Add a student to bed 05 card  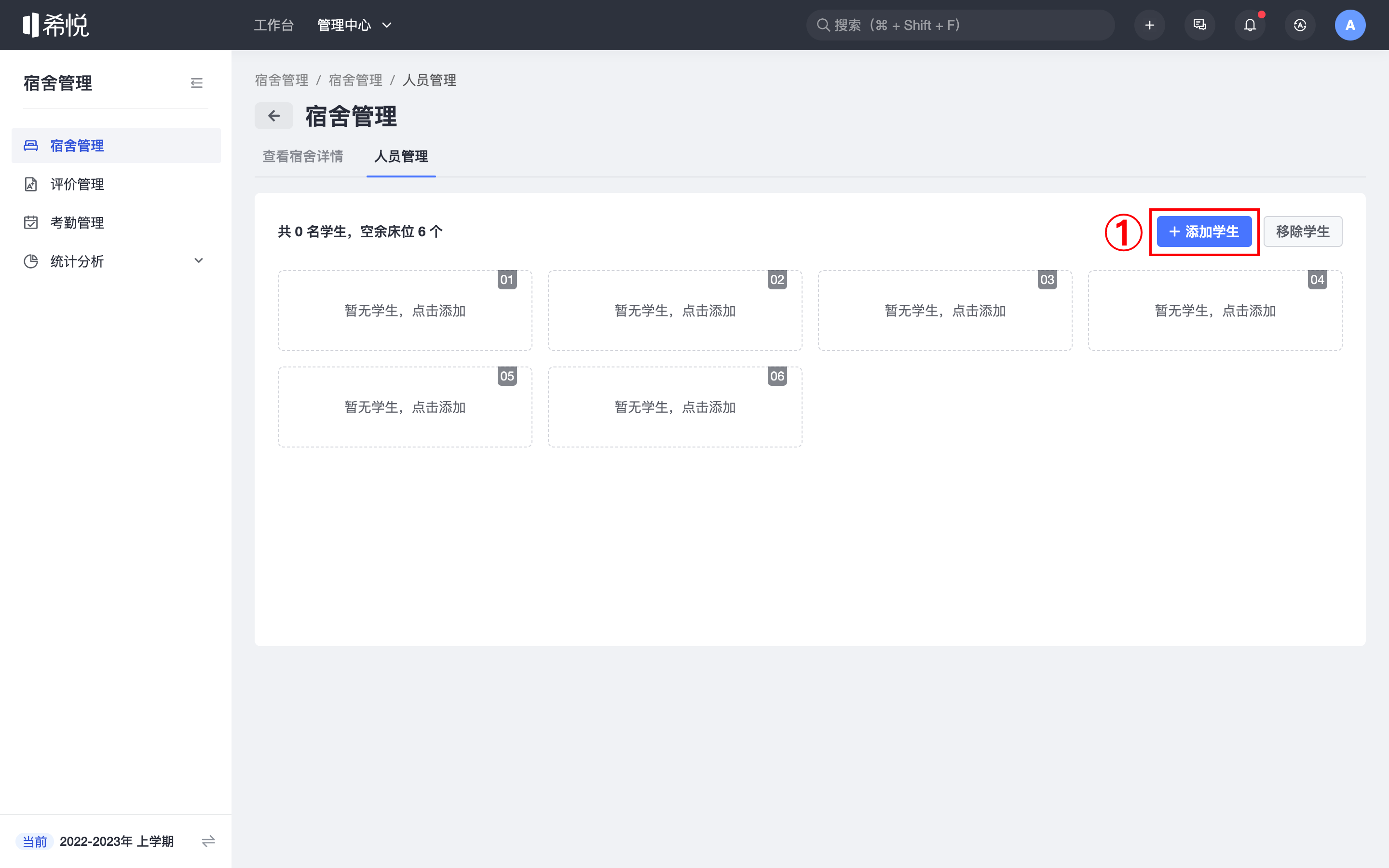(405, 407)
